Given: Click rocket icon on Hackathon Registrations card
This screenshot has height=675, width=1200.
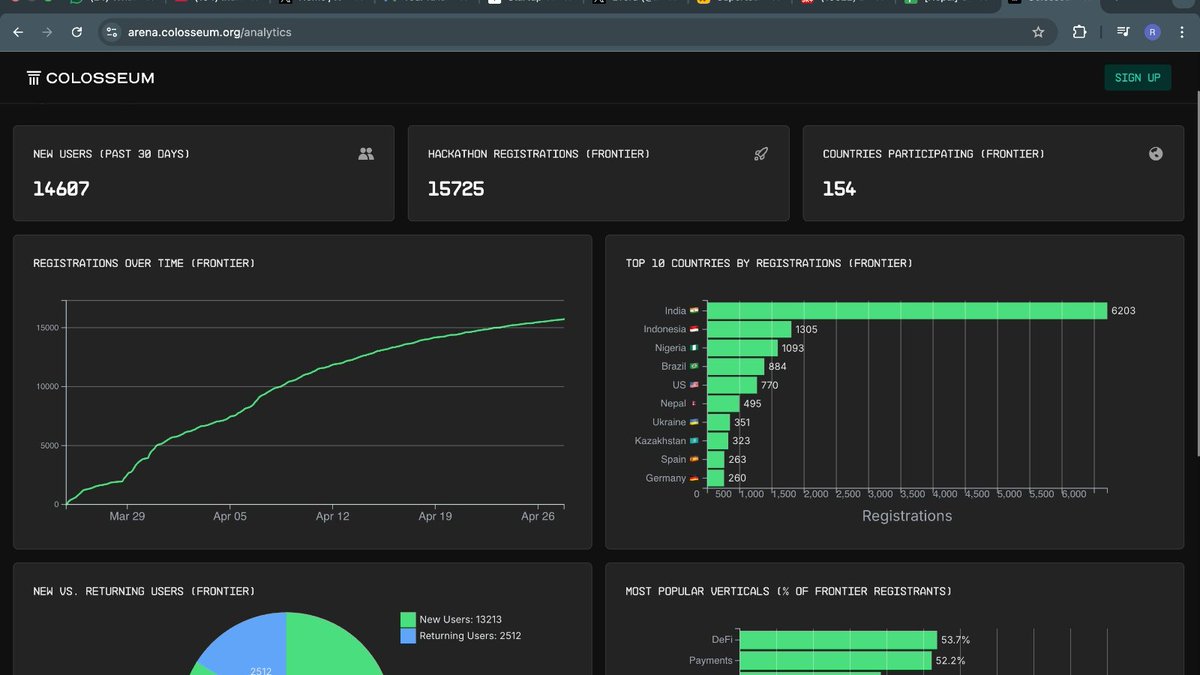Looking at the screenshot, I should coord(761,154).
